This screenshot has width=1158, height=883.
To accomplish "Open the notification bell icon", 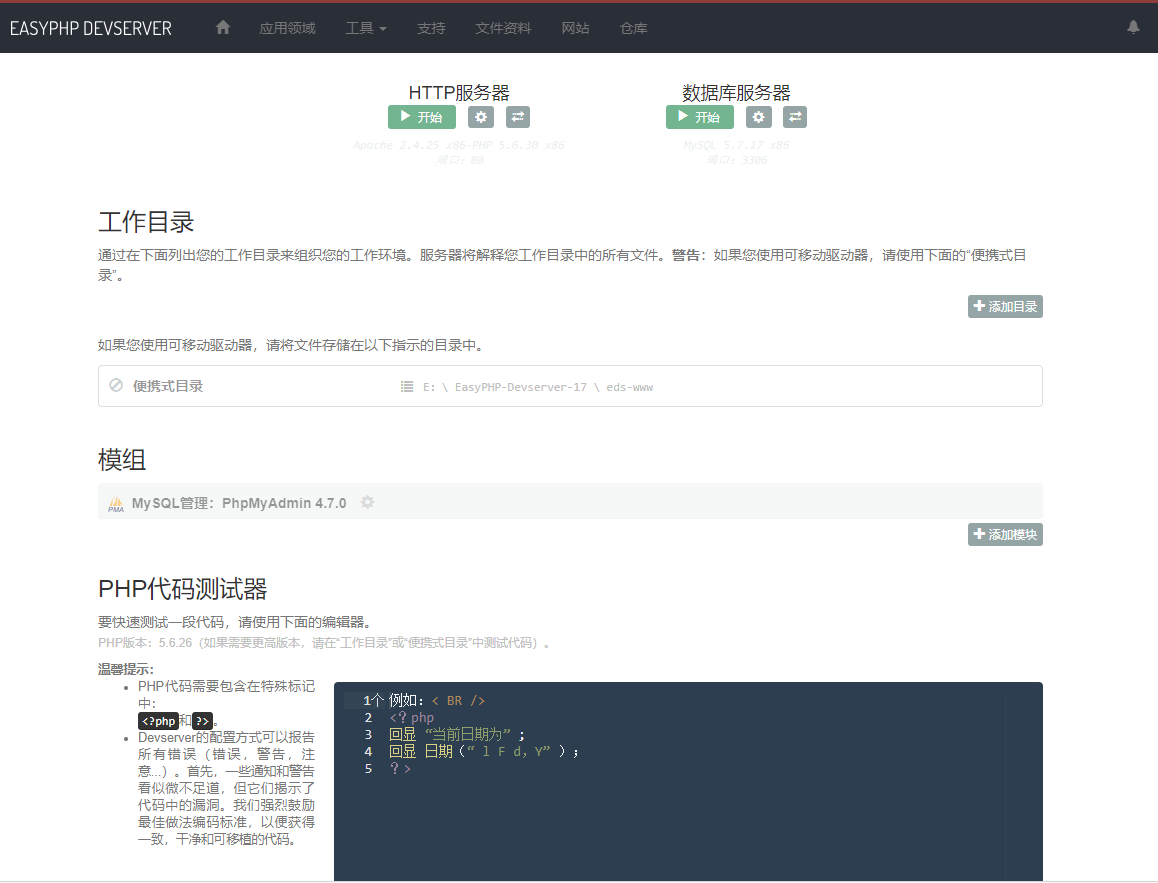I will click(1134, 28).
